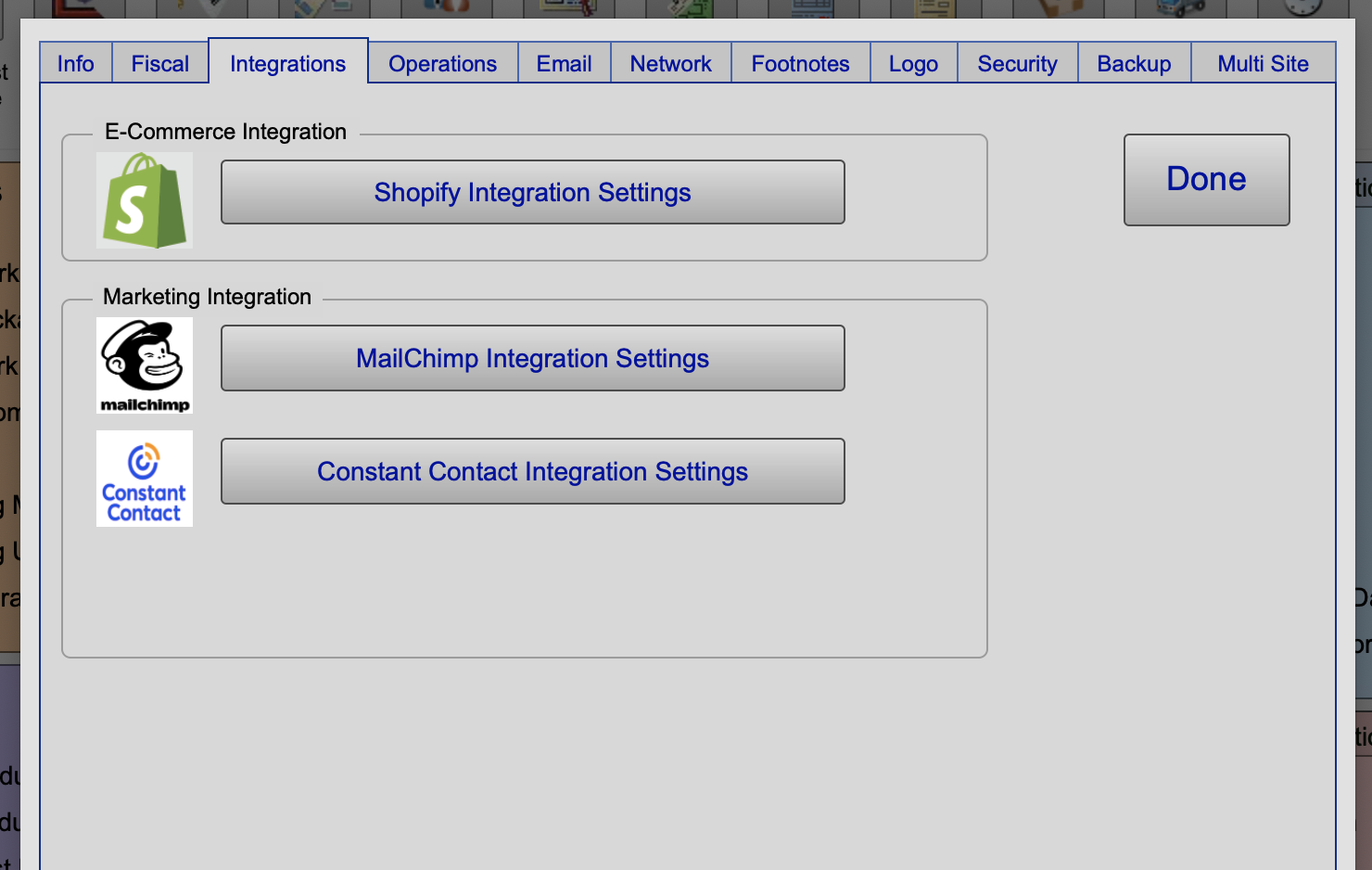Image resolution: width=1372 pixels, height=870 pixels.
Task: Select the Footnotes tab
Action: 801,64
